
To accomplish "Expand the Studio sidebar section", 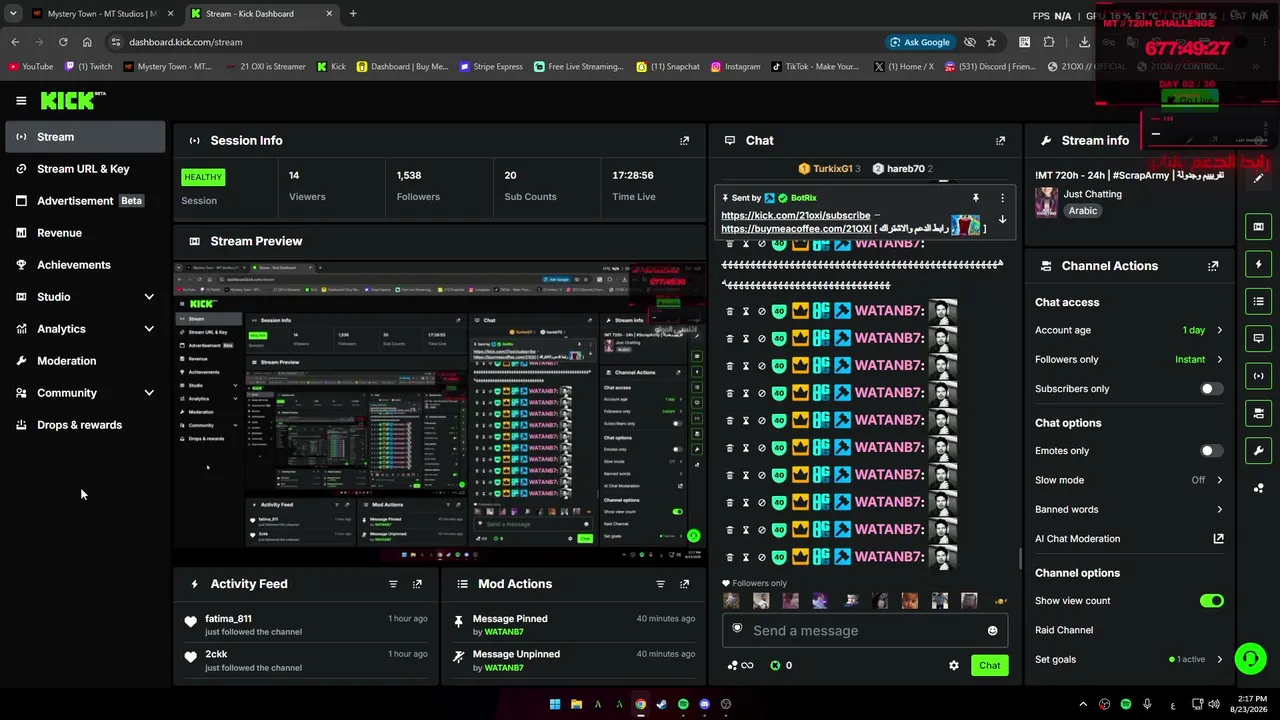I will [x=149, y=297].
